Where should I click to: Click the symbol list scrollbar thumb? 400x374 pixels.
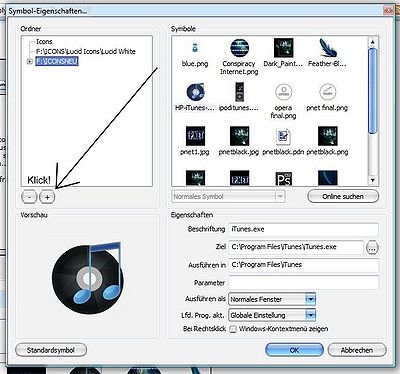(373, 91)
